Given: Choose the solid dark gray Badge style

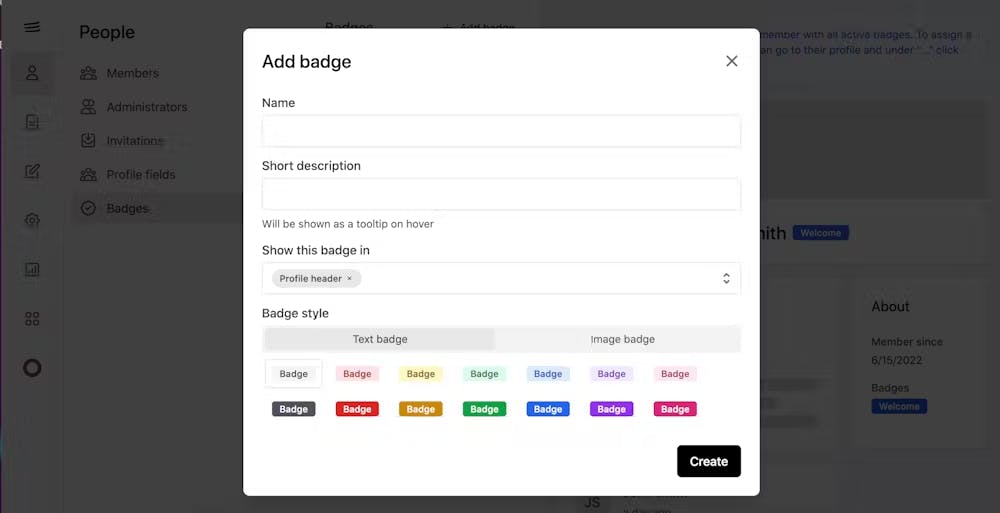Looking at the screenshot, I should [293, 409].
